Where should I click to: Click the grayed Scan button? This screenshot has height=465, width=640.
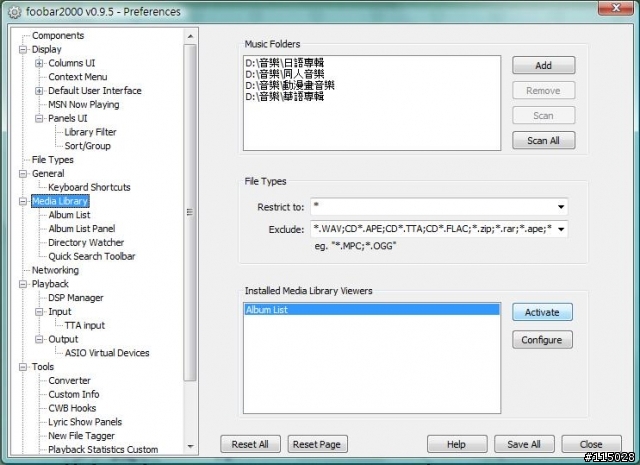544,116
